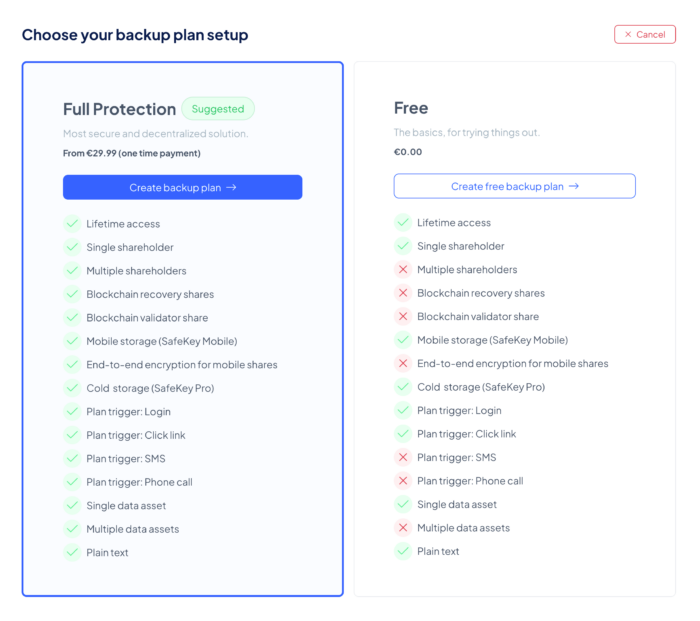
Task: Click red cross beside Free Multiple data assets
Action: pyautogui.click(x=403, y=528)
